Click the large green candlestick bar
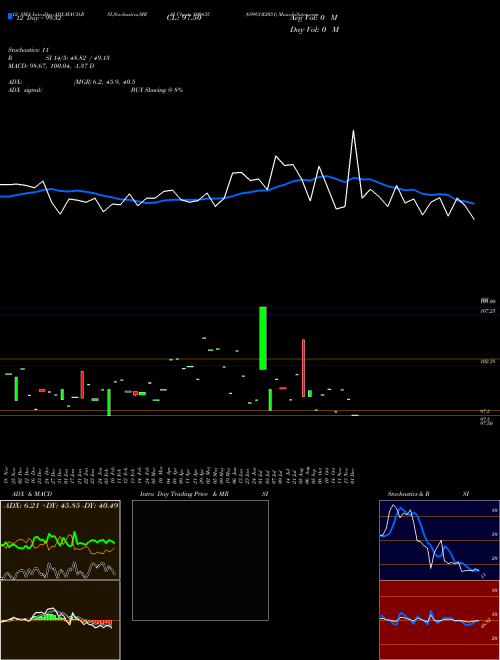The width and height of the screenshot is (500, 660). pyautogui.click(x=263, y=338)
